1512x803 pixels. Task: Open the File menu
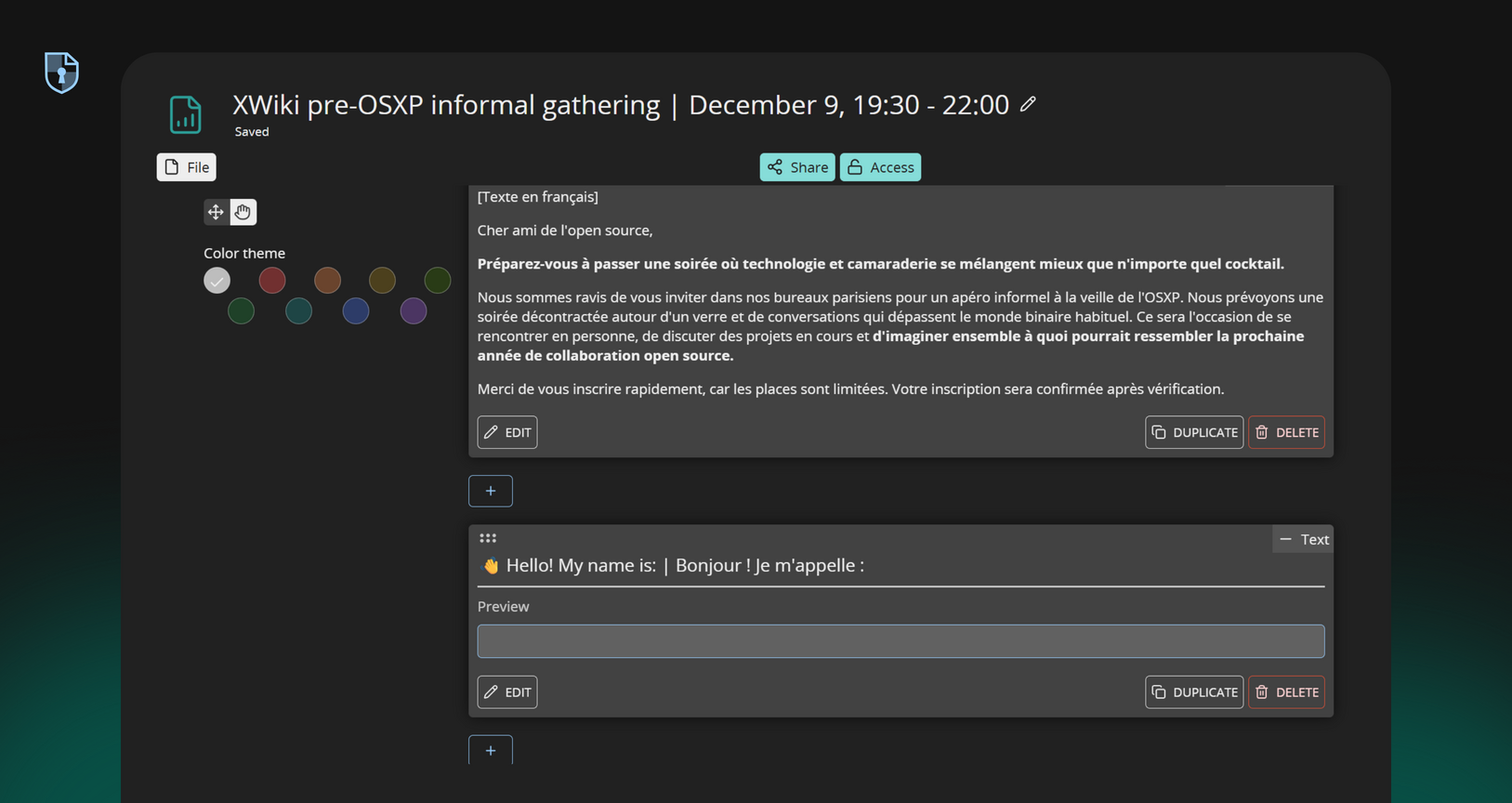coord(186,167)
